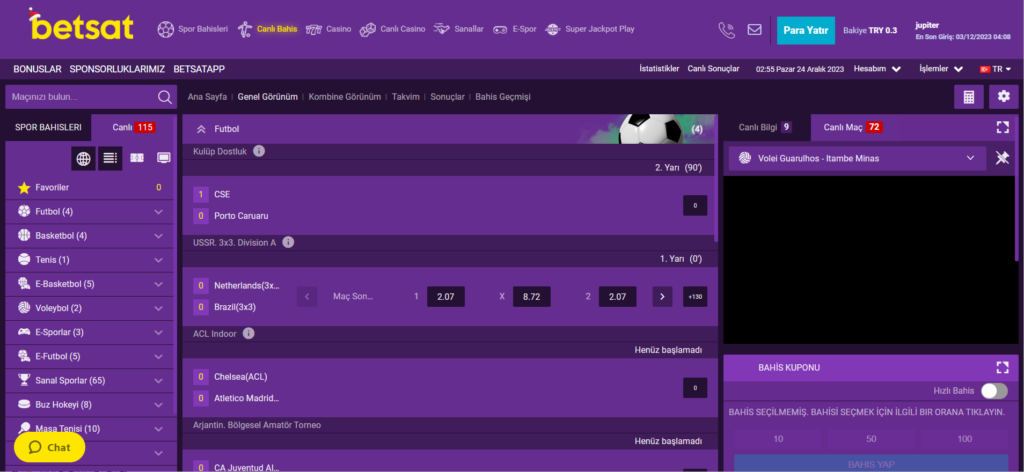Switch to the SPOR BAHISLERI tab
This screenshot has height=472, width=1024.
tap(48, 127)
